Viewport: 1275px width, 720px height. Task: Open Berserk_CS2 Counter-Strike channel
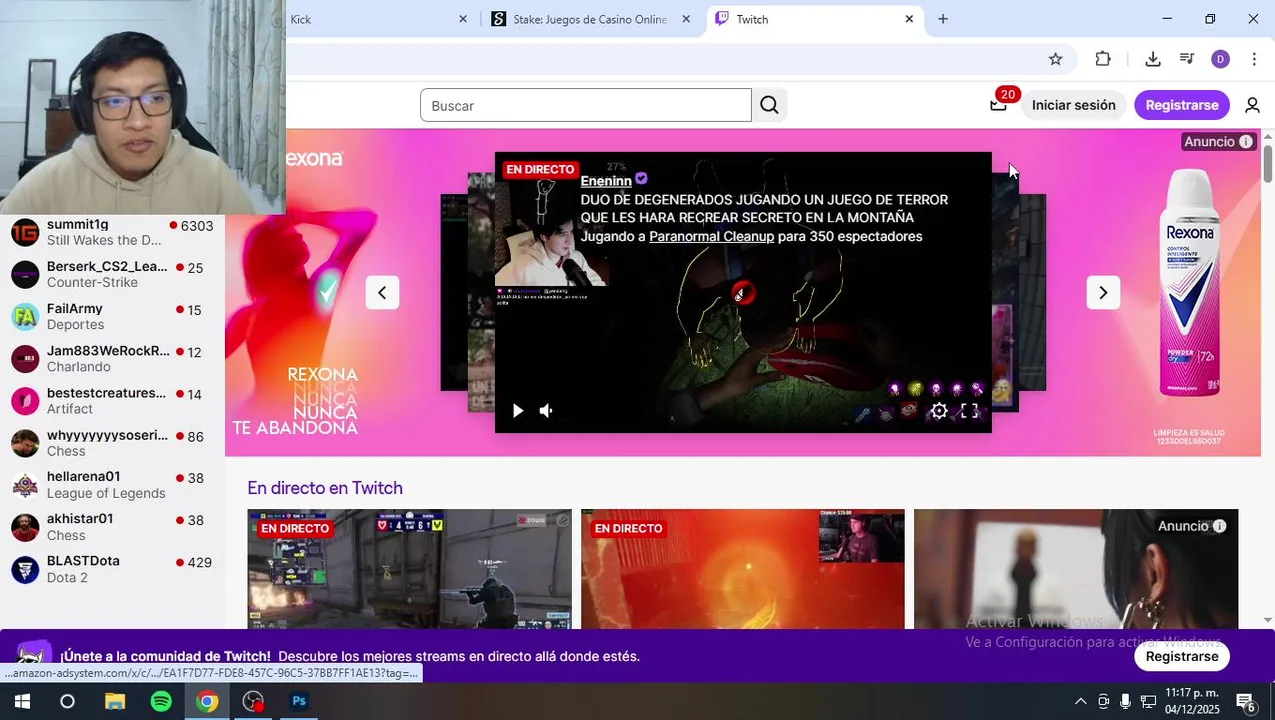click(x=112, y=274)
